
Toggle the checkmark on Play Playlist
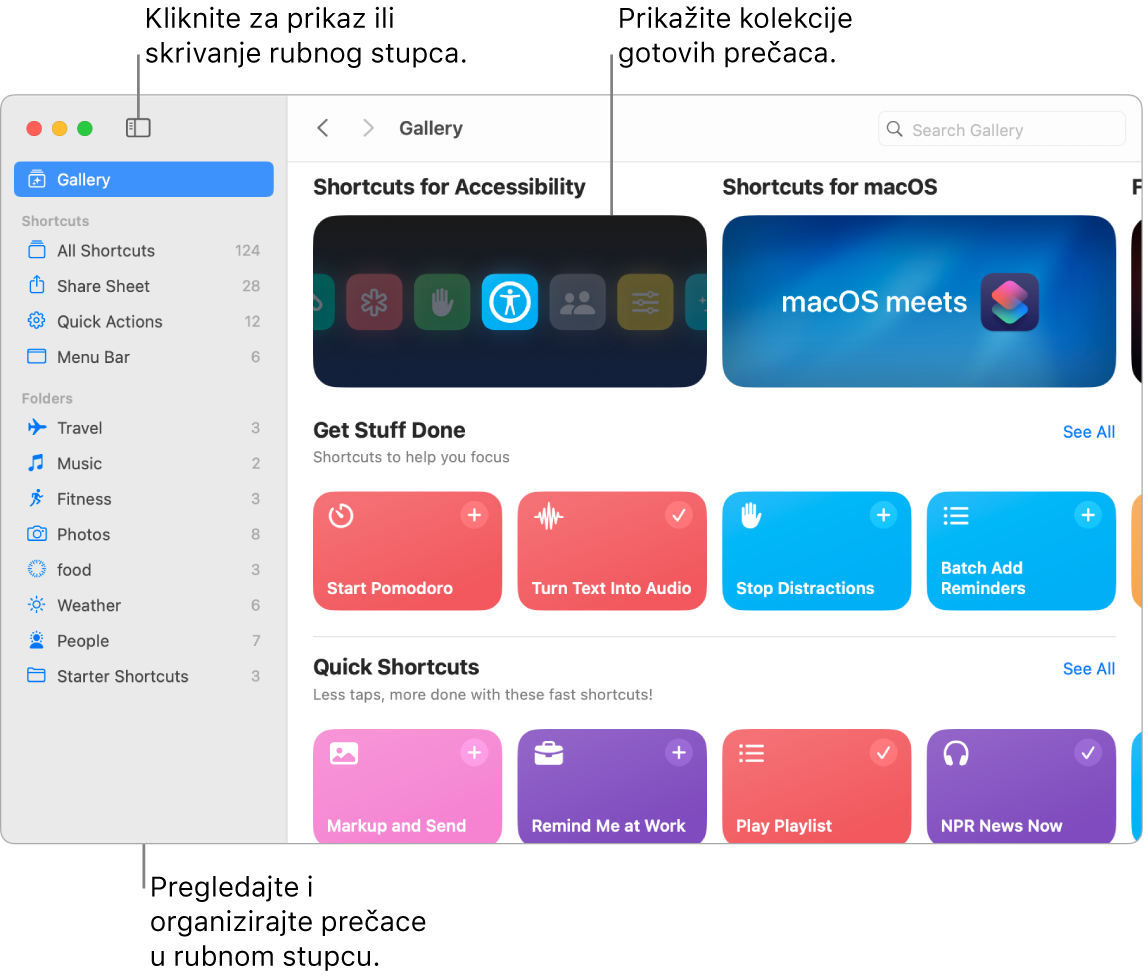tap(884, 752)
